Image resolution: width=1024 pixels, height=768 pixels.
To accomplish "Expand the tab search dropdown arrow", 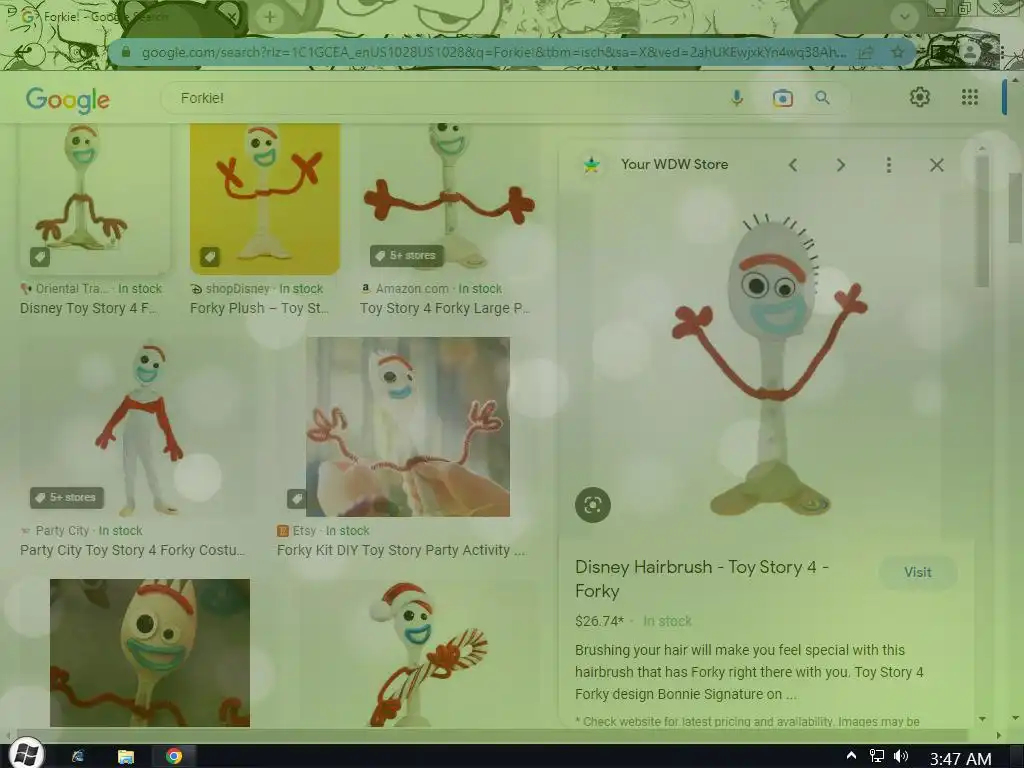I will (904, 17).
